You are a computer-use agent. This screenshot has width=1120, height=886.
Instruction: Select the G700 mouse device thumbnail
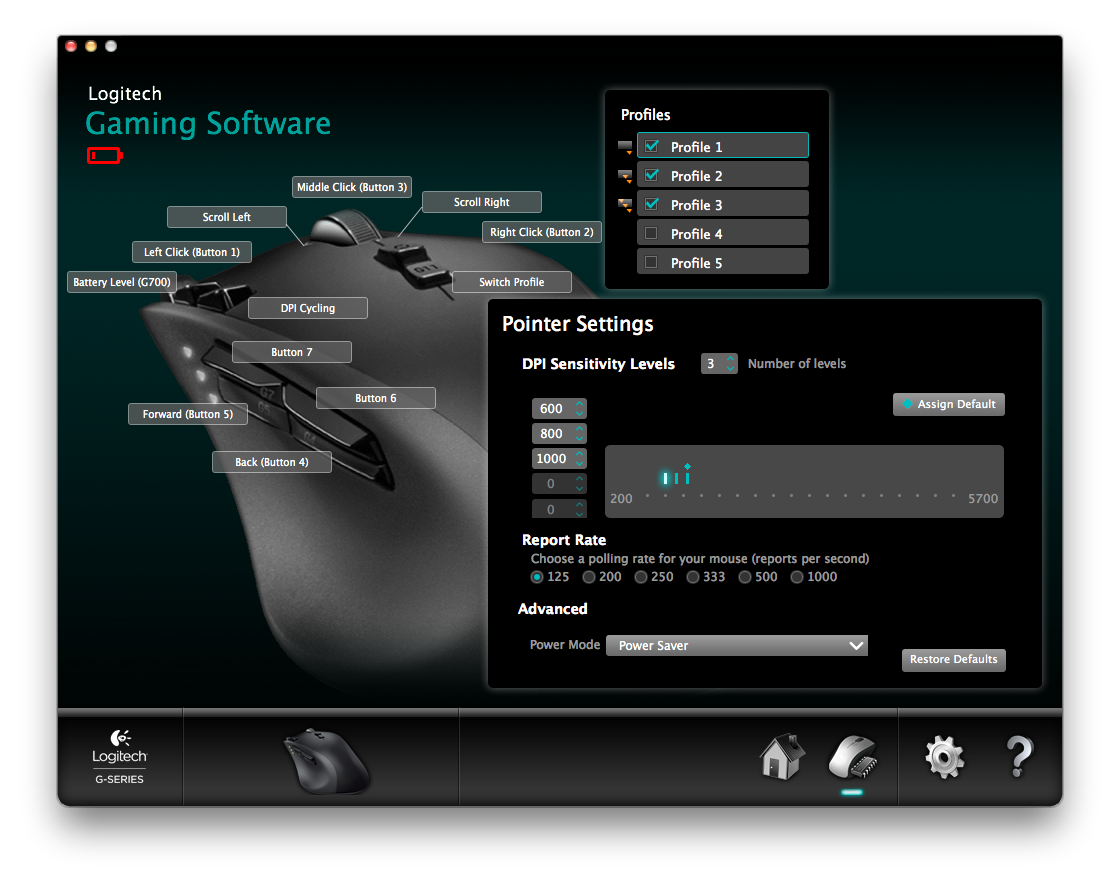click(x=326, y=761)
